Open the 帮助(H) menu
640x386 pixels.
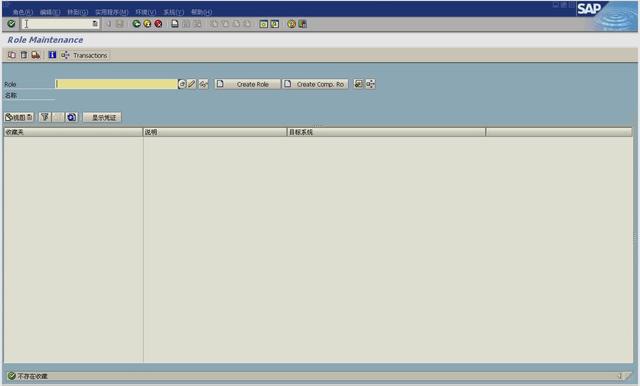(x=201, y=12)
